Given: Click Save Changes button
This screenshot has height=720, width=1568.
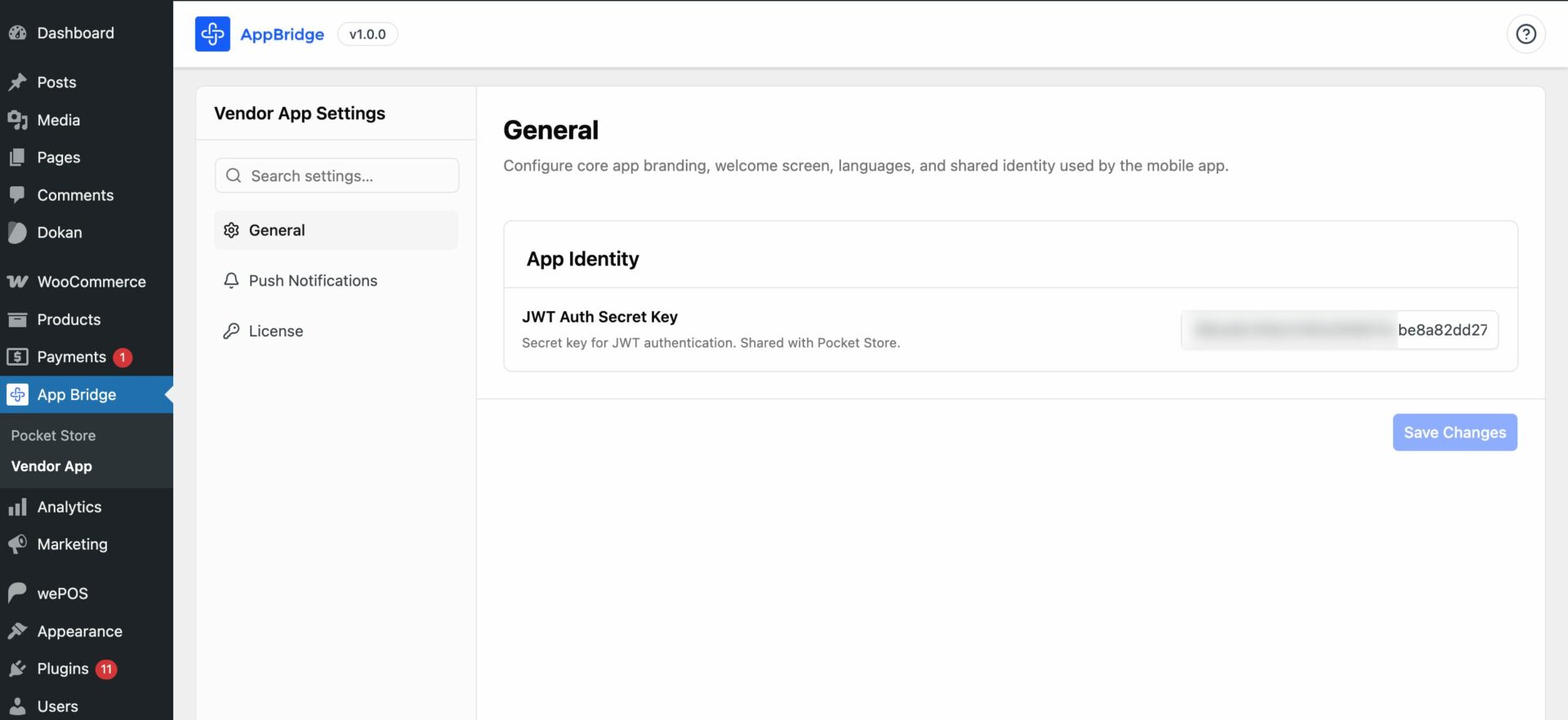Looking at the screenshot, I should point(1454,433).
